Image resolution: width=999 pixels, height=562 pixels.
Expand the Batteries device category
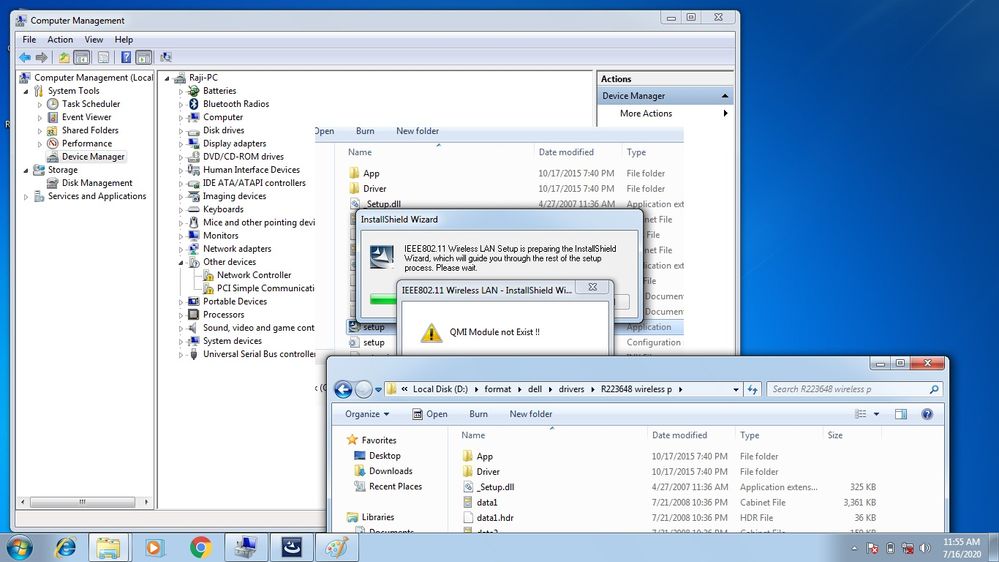(x=182, y=91)
